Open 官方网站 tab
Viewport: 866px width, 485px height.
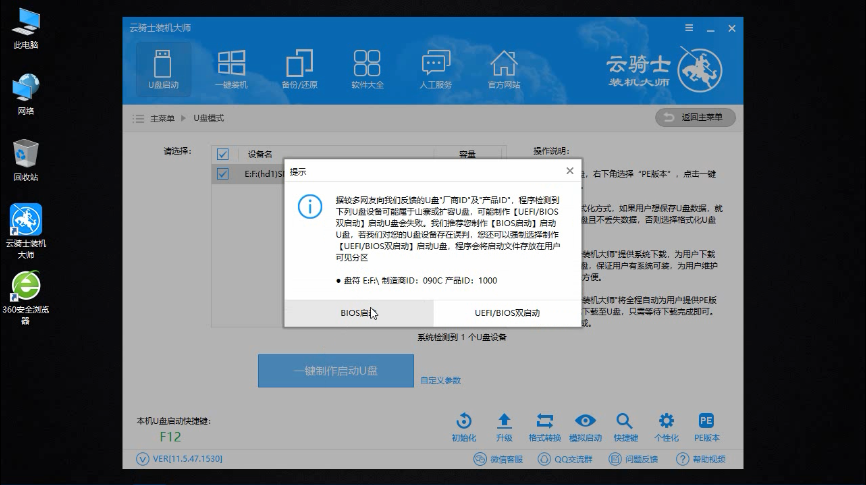[x=504, y=69]
